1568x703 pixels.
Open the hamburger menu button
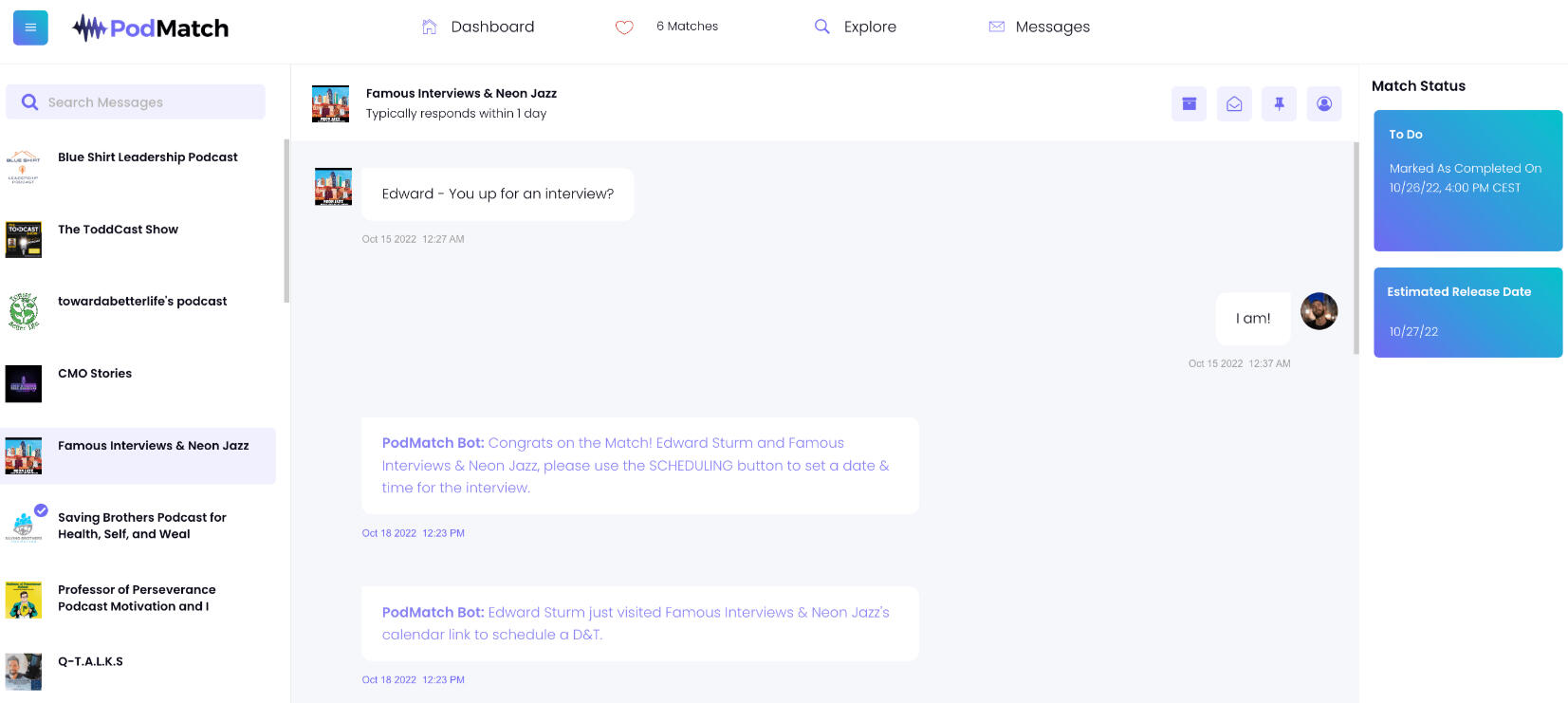pyautogui.click(x=30, y=28)
